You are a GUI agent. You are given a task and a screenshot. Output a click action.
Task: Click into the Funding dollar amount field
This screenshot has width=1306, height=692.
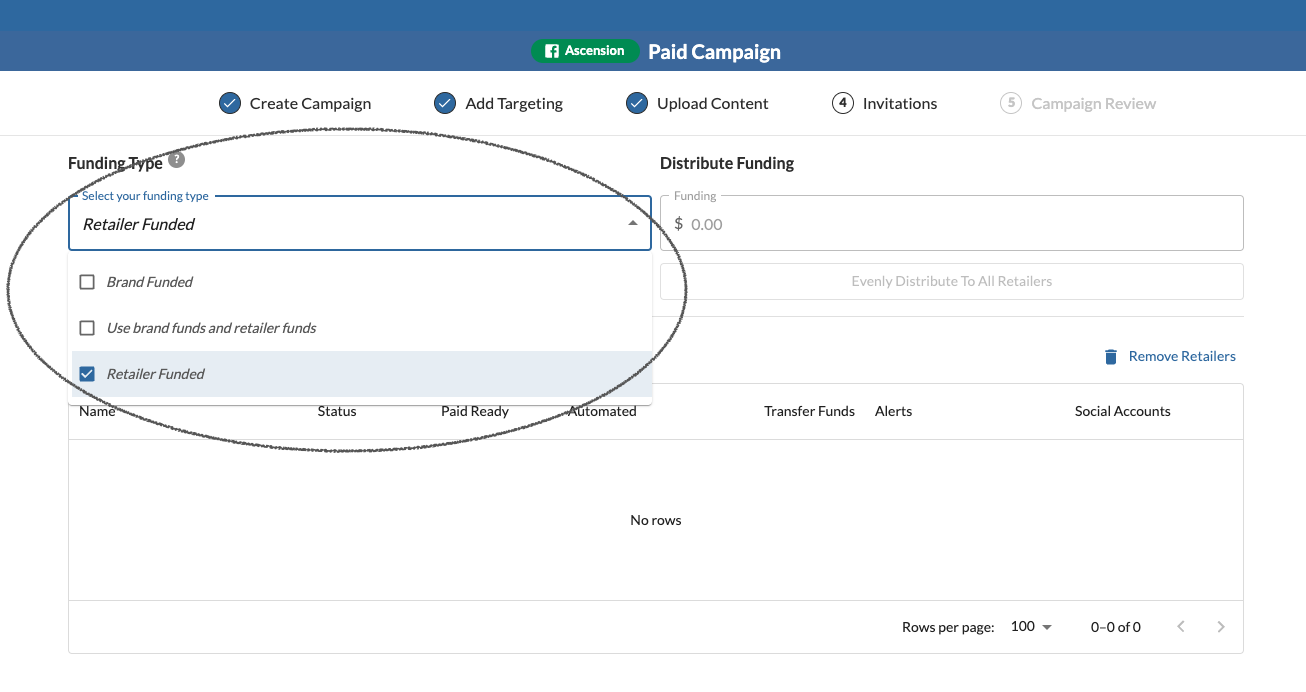click(952, 224)
